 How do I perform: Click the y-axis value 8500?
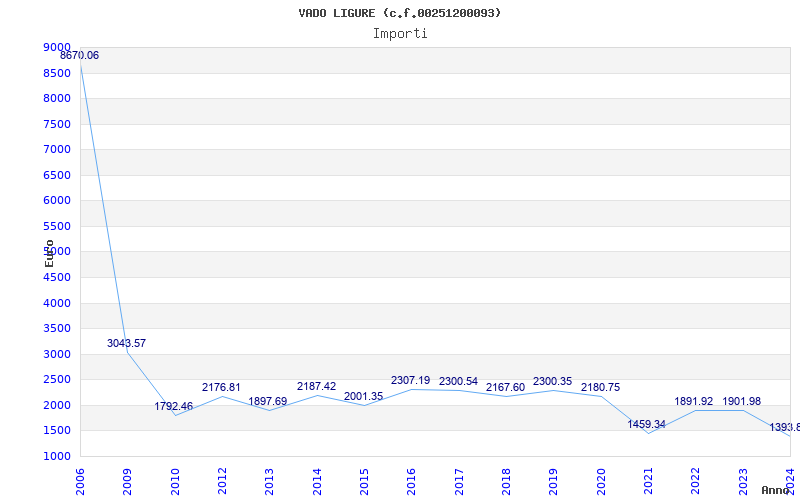[57, 73]
